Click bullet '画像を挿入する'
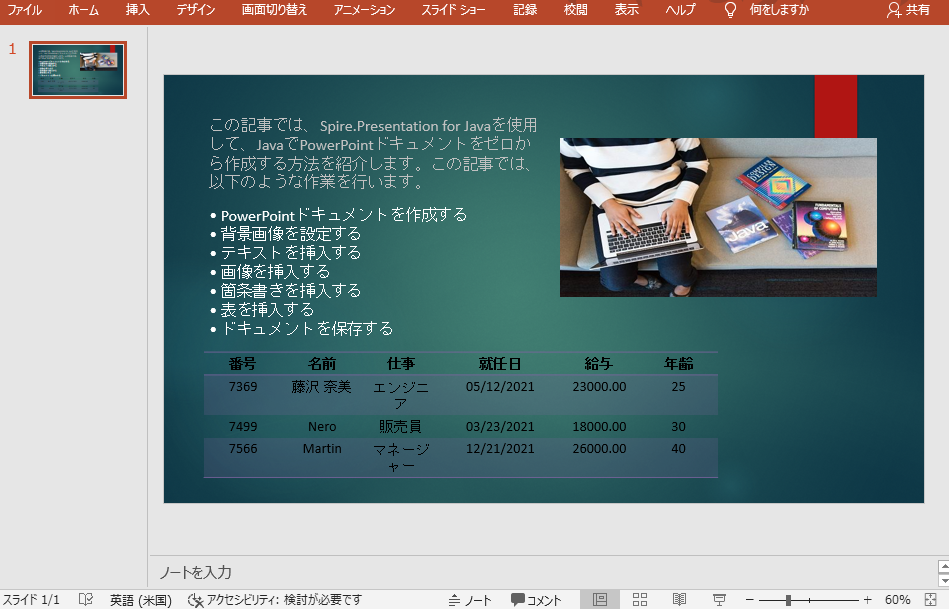This screenshot has height=609, width=949. click(x=275, y=271)
